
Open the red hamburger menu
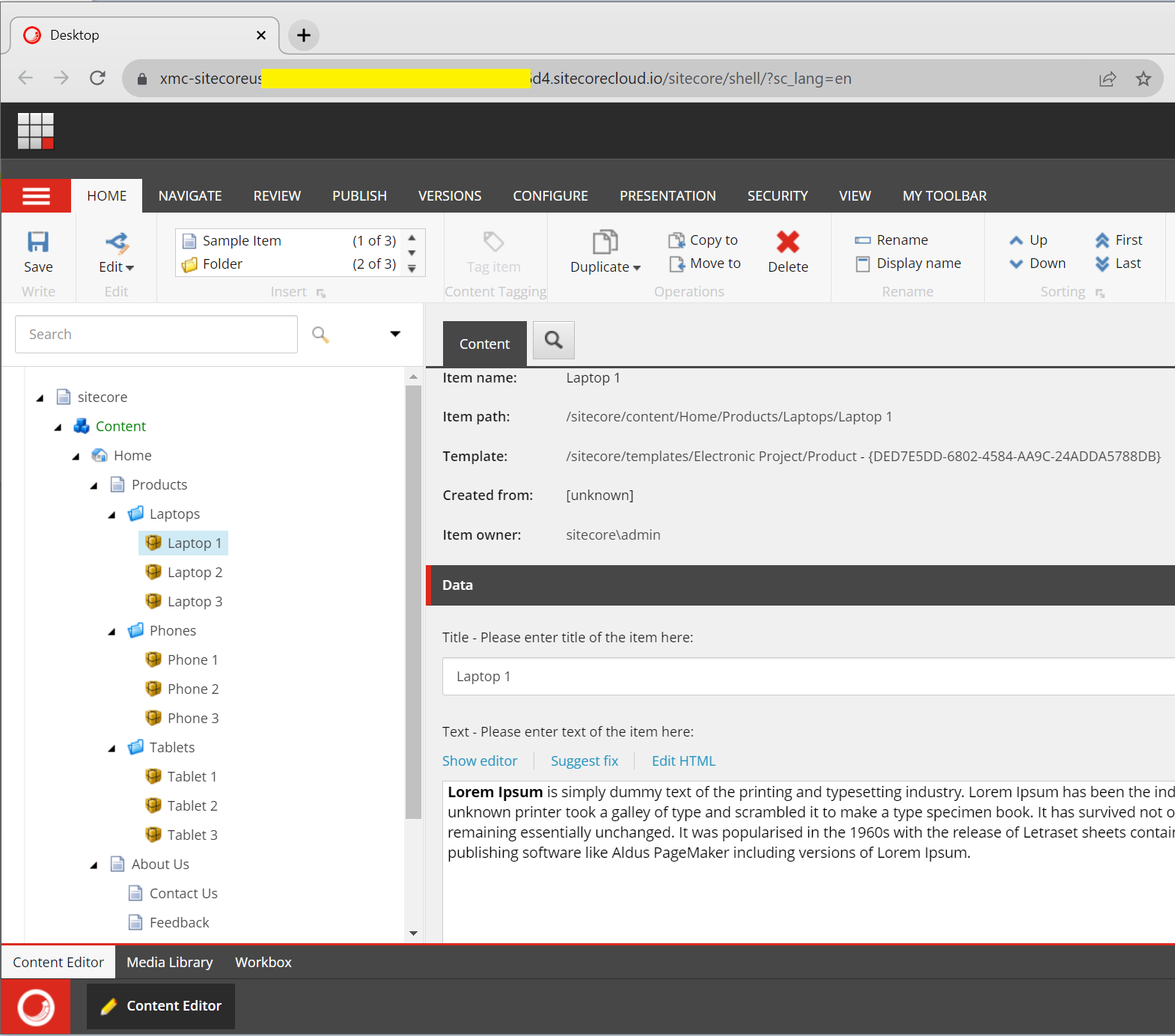click(36, 196)
